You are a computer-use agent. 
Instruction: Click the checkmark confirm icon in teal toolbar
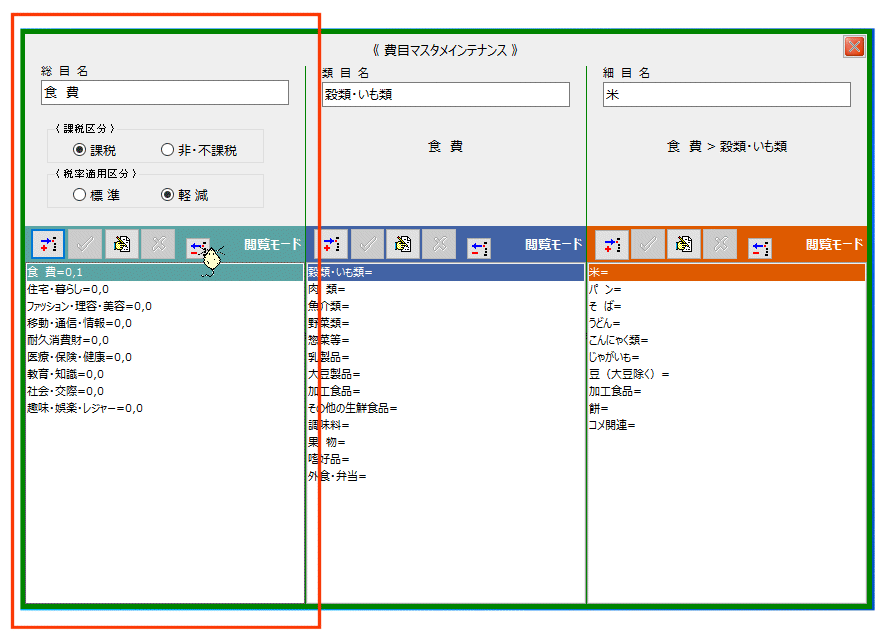[x=85, y=244]
